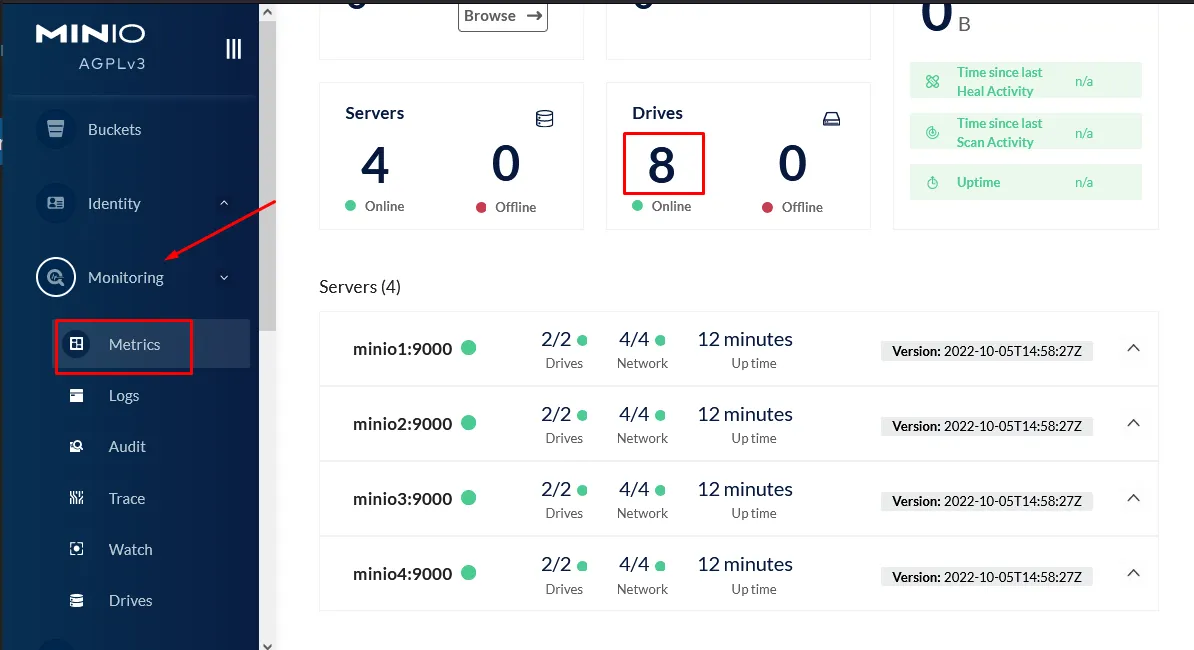Click the Drives icon in sidebar menu

pyautogui.click(x=76, y=601)
